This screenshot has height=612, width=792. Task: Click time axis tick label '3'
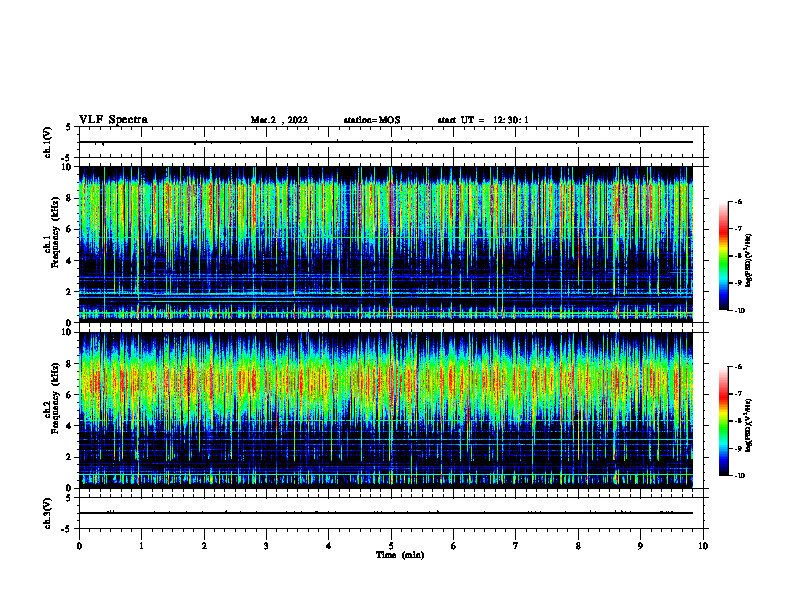pyautogui.click(x=266, y=546)
